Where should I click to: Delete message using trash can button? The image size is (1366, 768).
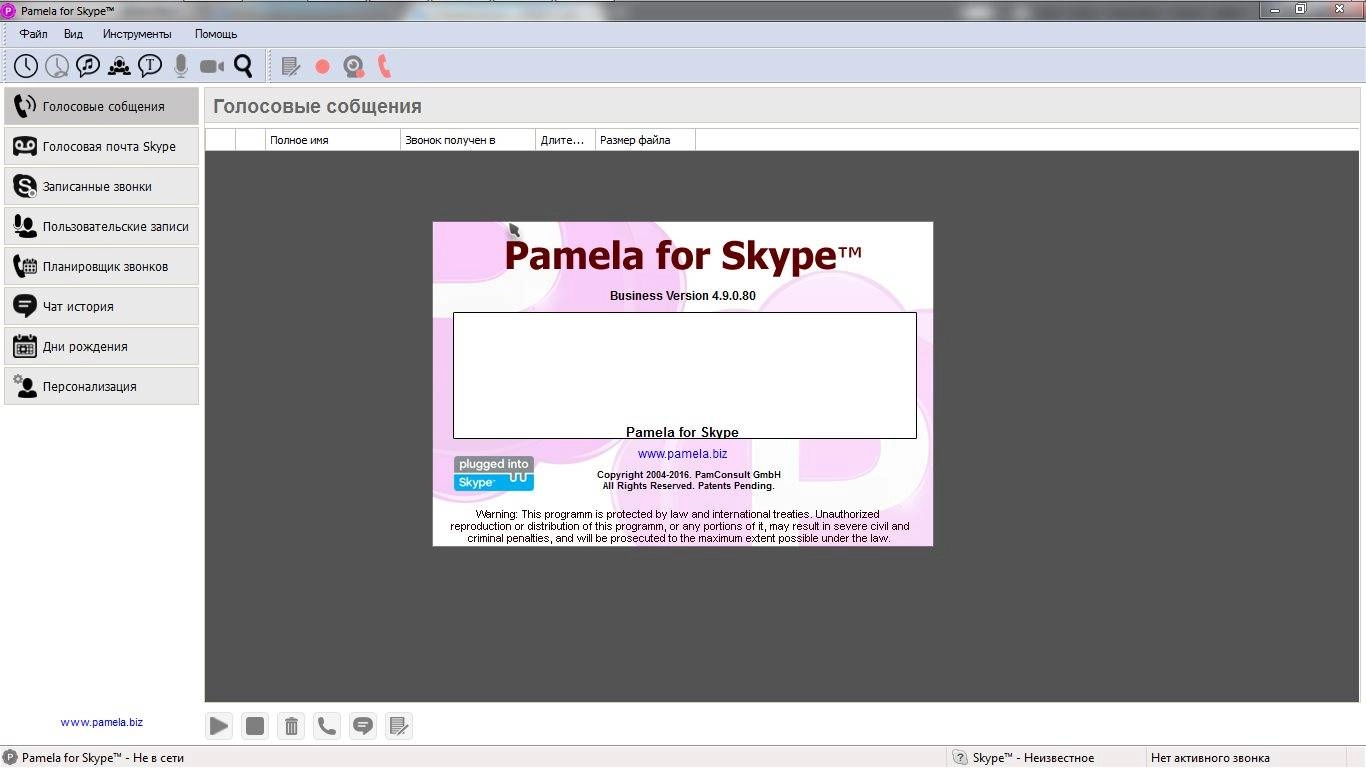tap(291, 726)
